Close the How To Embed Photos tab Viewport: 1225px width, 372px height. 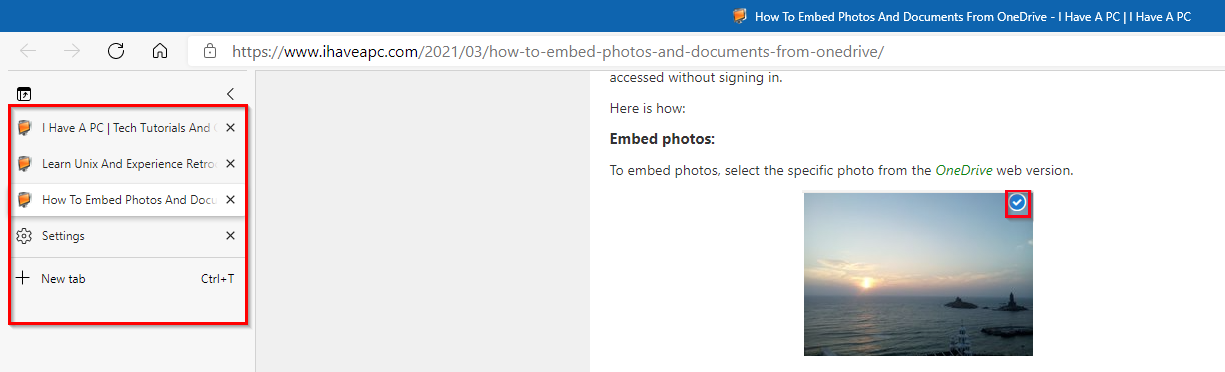(x=230, y=200)
